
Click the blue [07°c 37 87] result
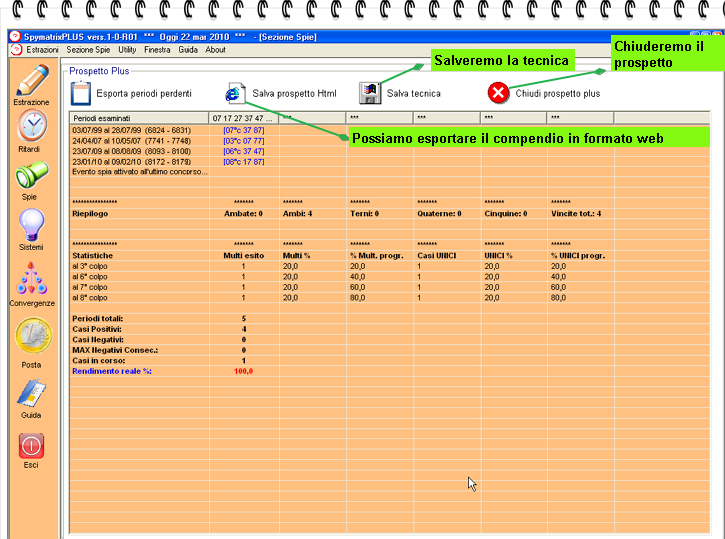244,130
